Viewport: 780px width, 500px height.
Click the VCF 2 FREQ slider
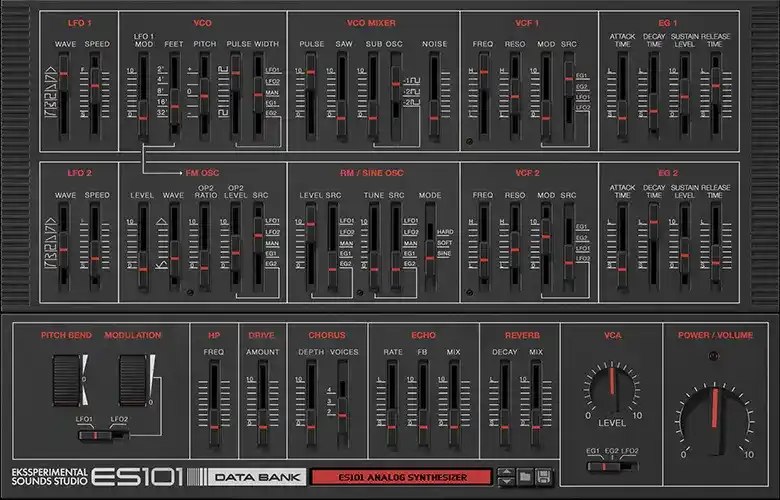[484, 247]
